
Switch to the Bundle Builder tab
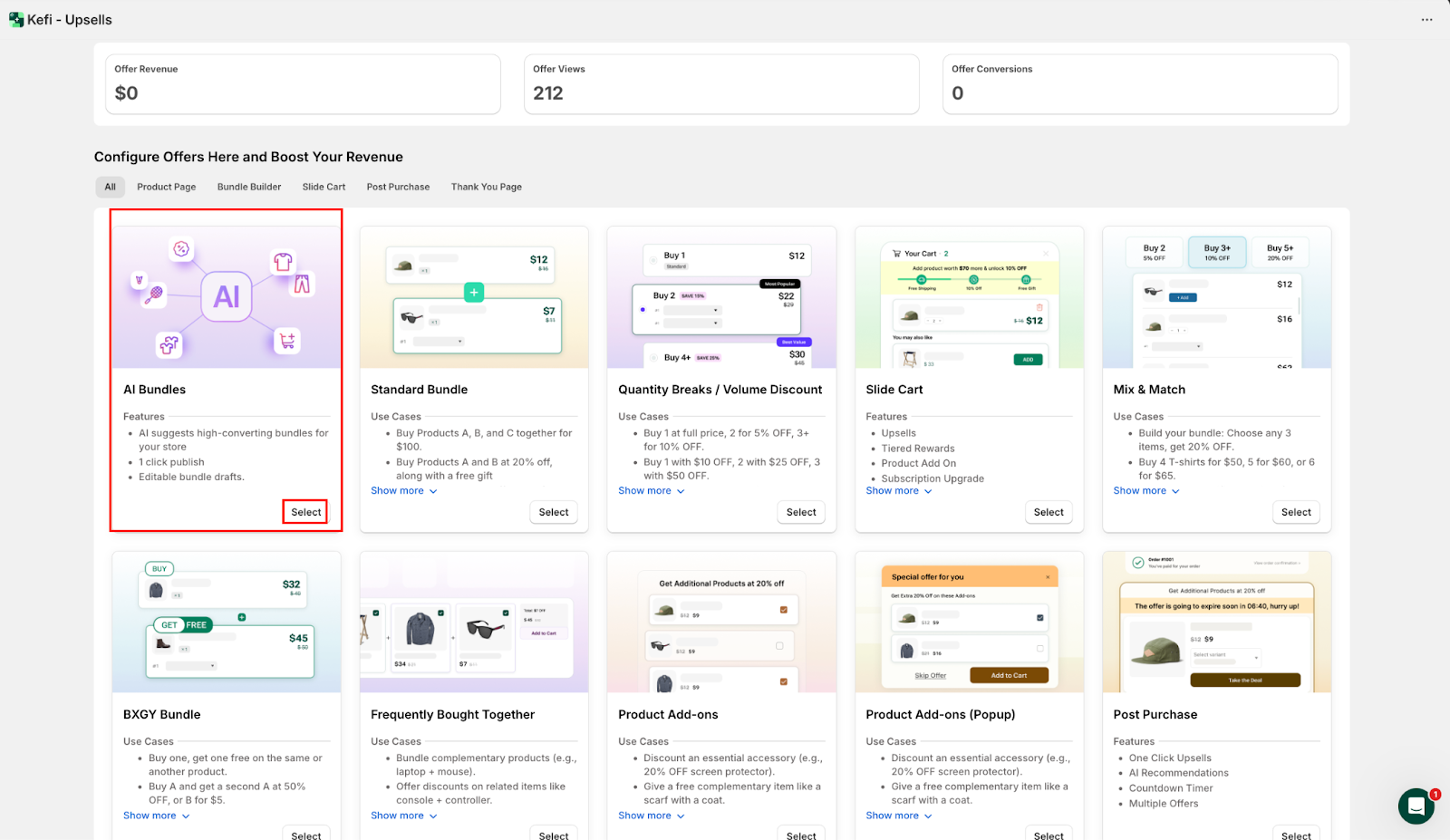[x=249, y=188]
